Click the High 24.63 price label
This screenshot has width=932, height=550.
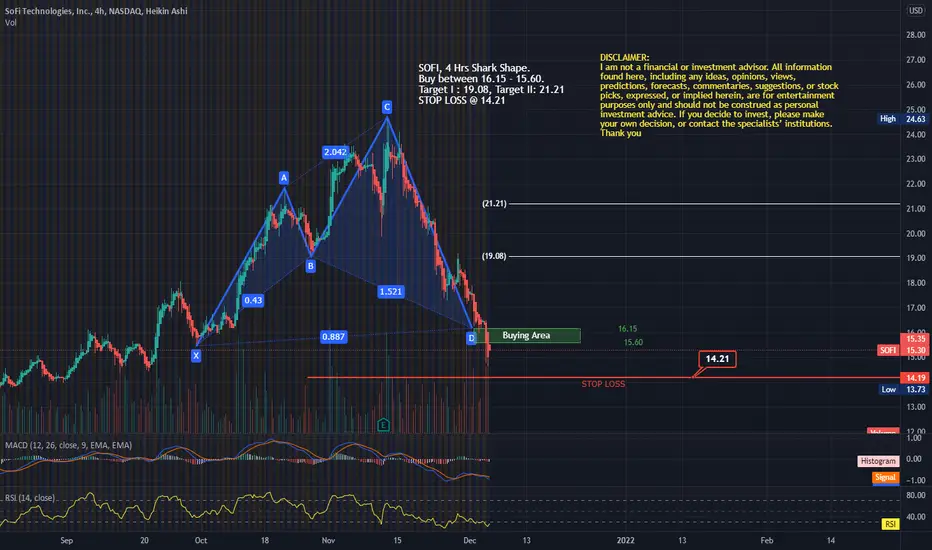(x=902, y=119)
